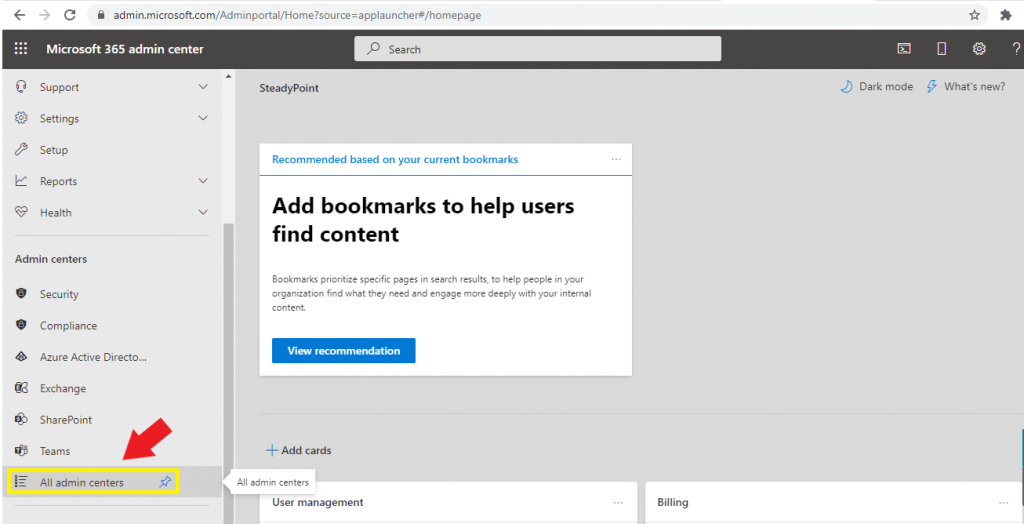The image size is (1024, 524).
Task: Click the SteadyPoint organization name
Action: 289,88
